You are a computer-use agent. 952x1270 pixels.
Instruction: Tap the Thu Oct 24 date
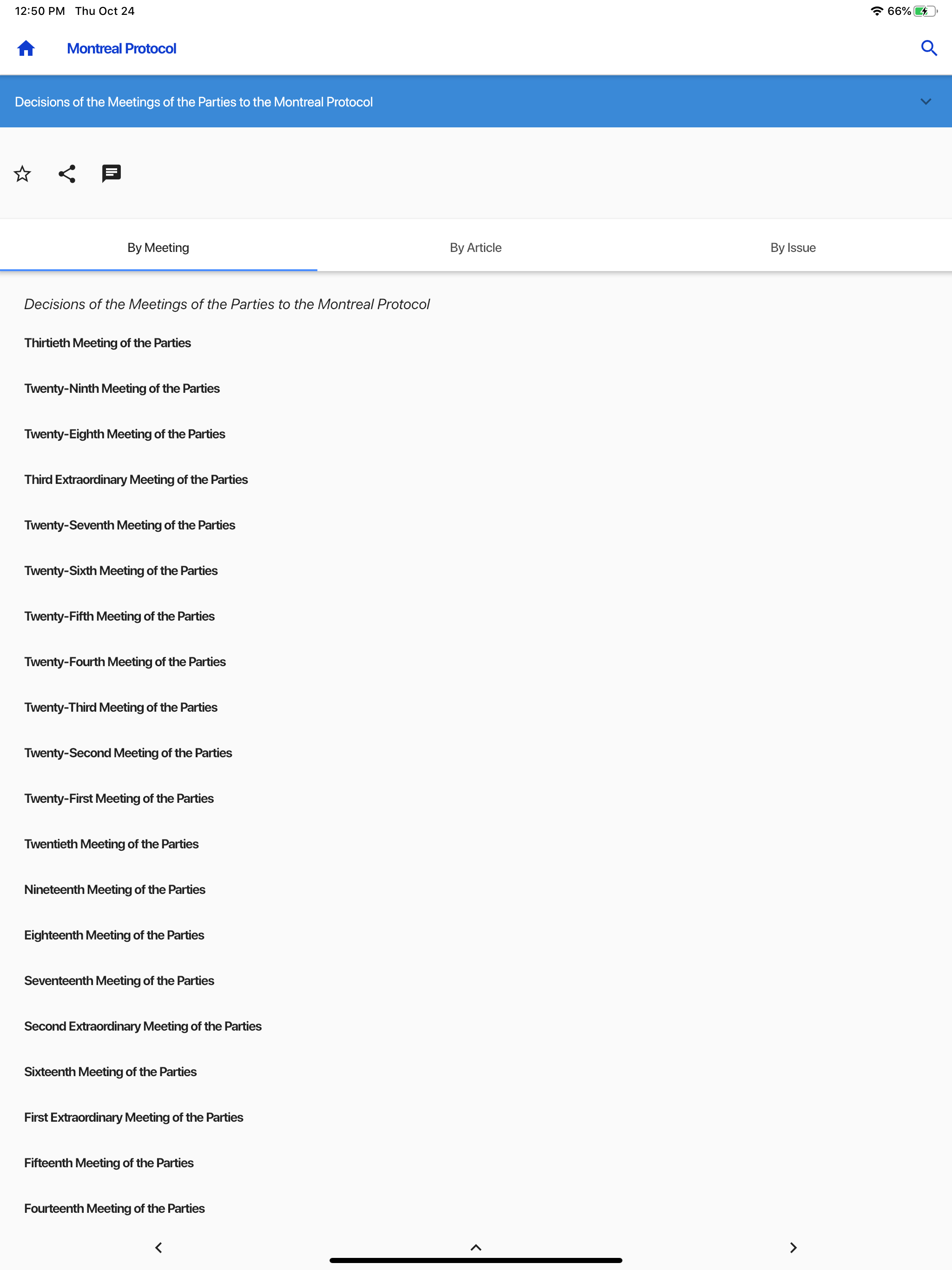tap(105, 11)
